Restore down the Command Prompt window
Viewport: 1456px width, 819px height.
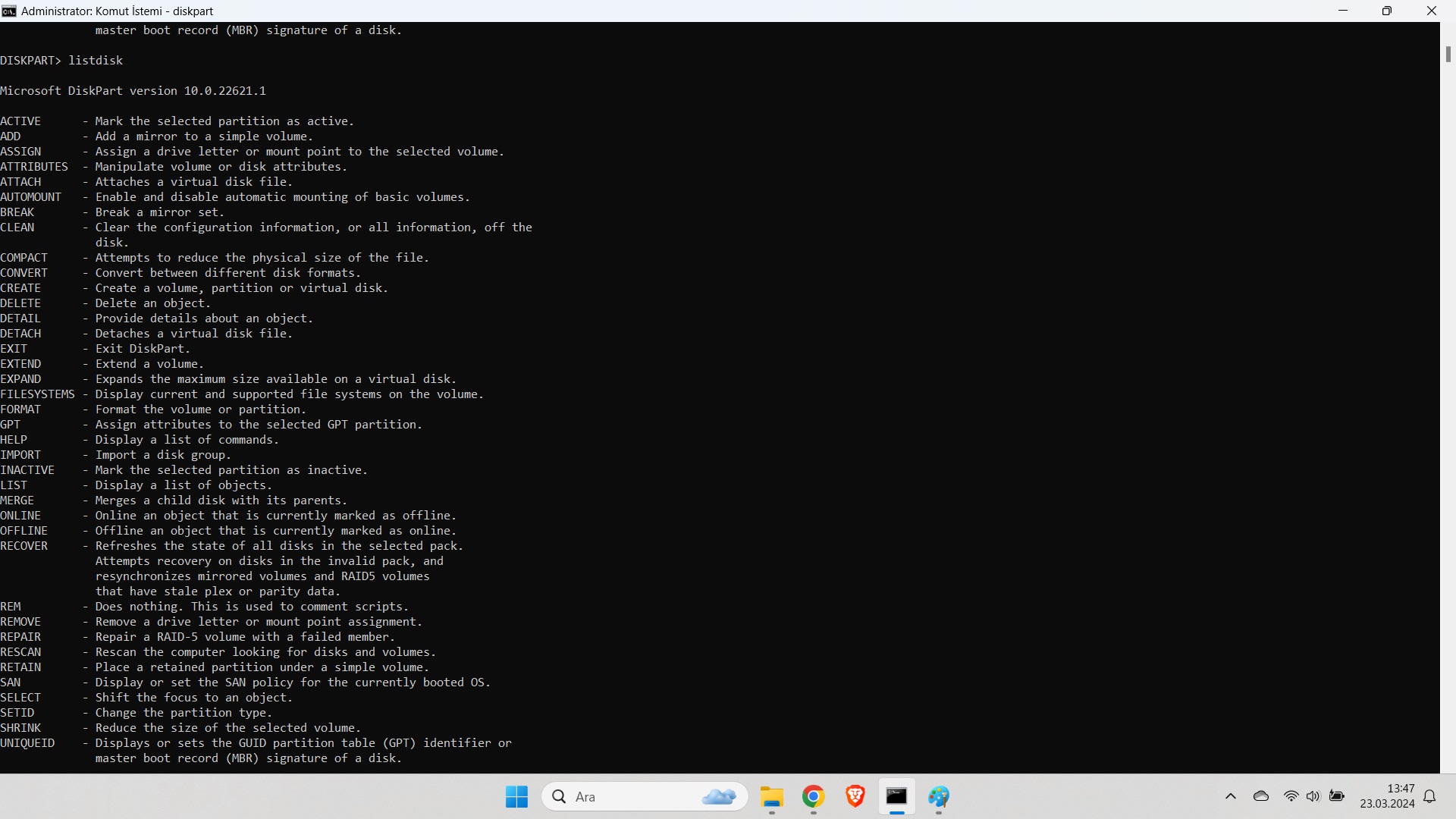point(1387,11)
